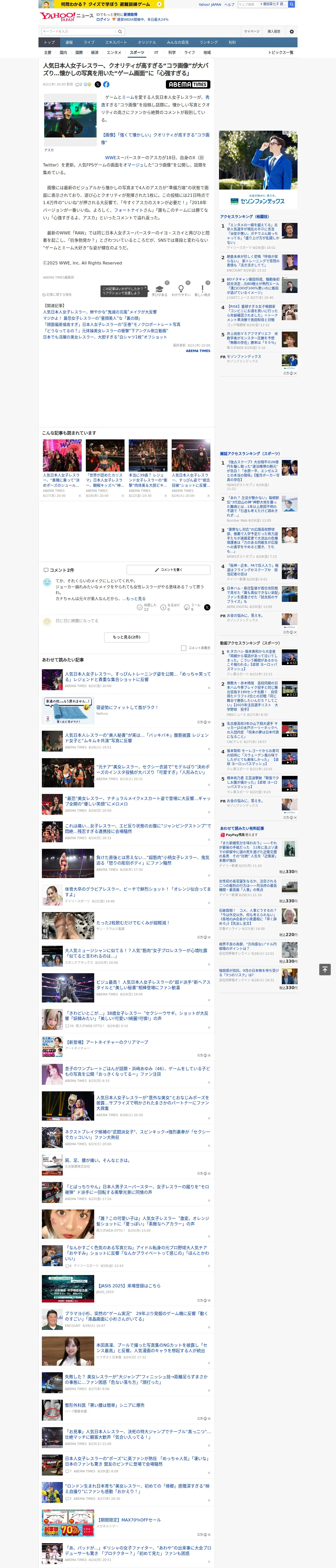Click the back-to-top arrow button
The image size is (336, 1568).
point(325,969)
